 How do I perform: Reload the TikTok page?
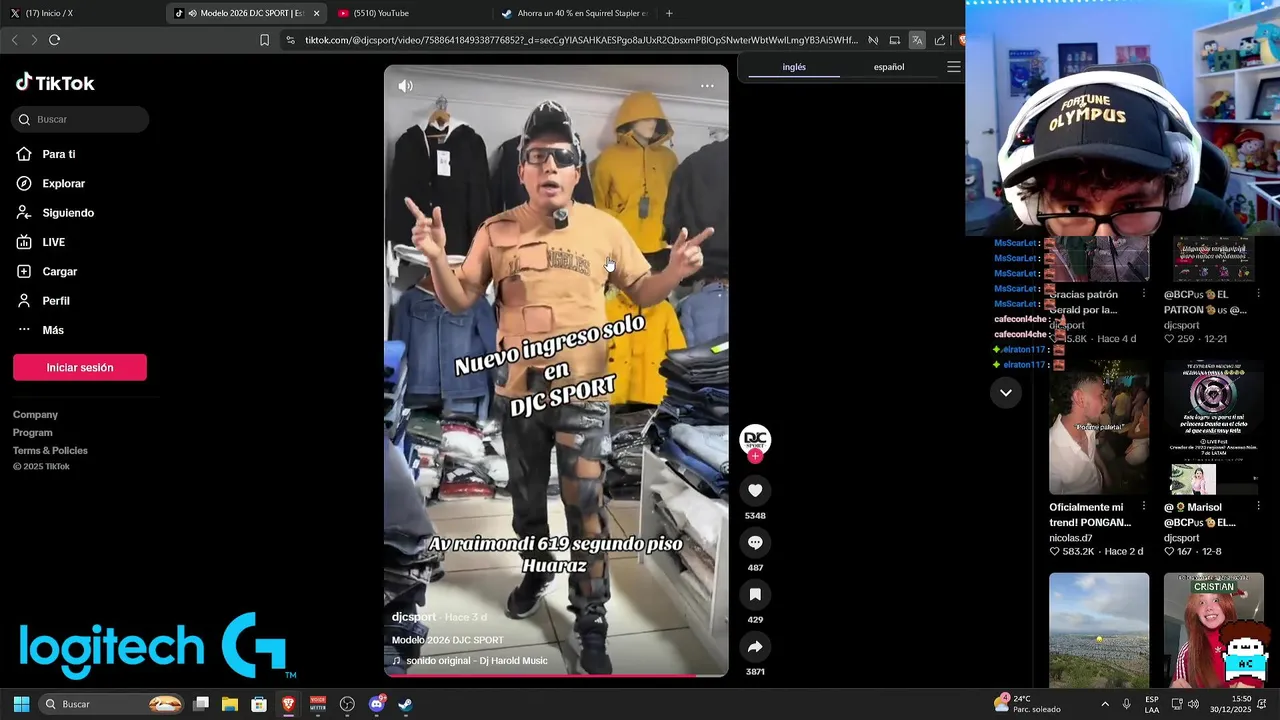(55, 40)
